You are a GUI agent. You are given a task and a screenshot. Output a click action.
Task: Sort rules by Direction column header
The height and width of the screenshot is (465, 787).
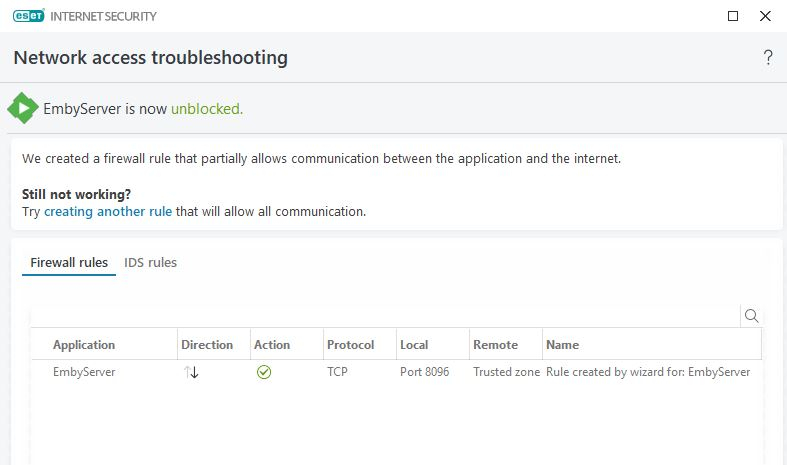(x=207, y=345)
